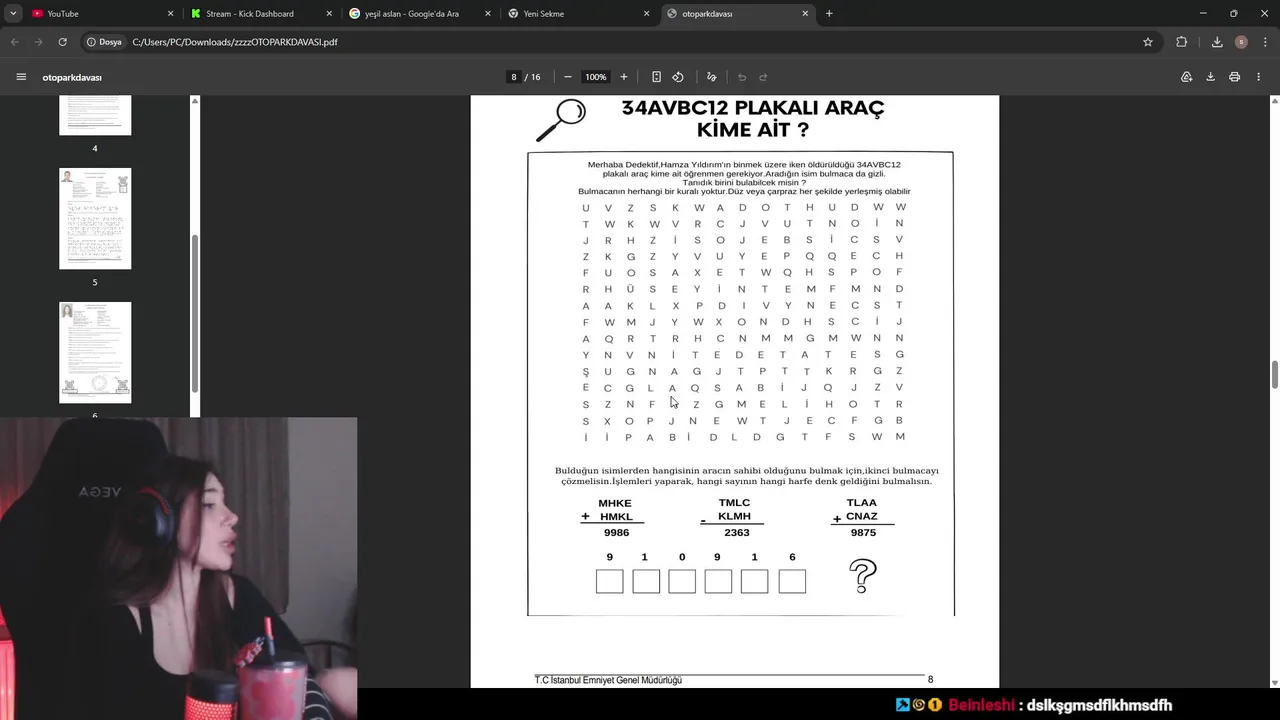The height and width of the screenshot is (720, 1280).
Task: Go forward to next page
Action: click(38, 42)
